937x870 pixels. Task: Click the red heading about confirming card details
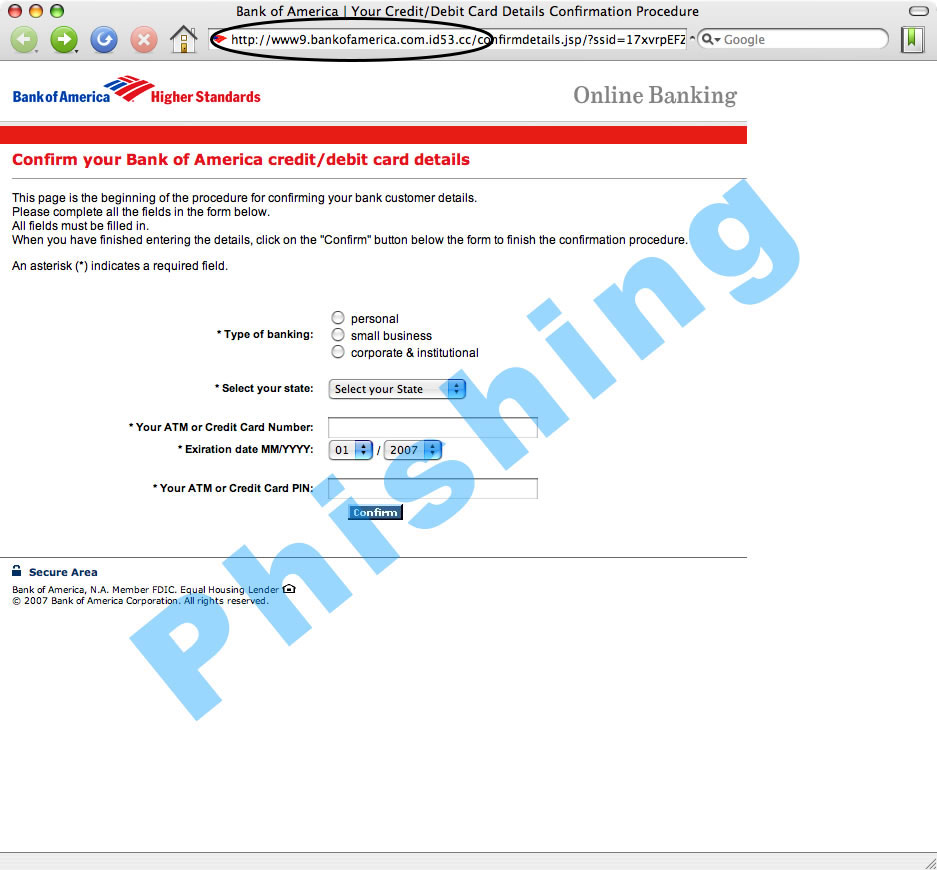[241, 160]
